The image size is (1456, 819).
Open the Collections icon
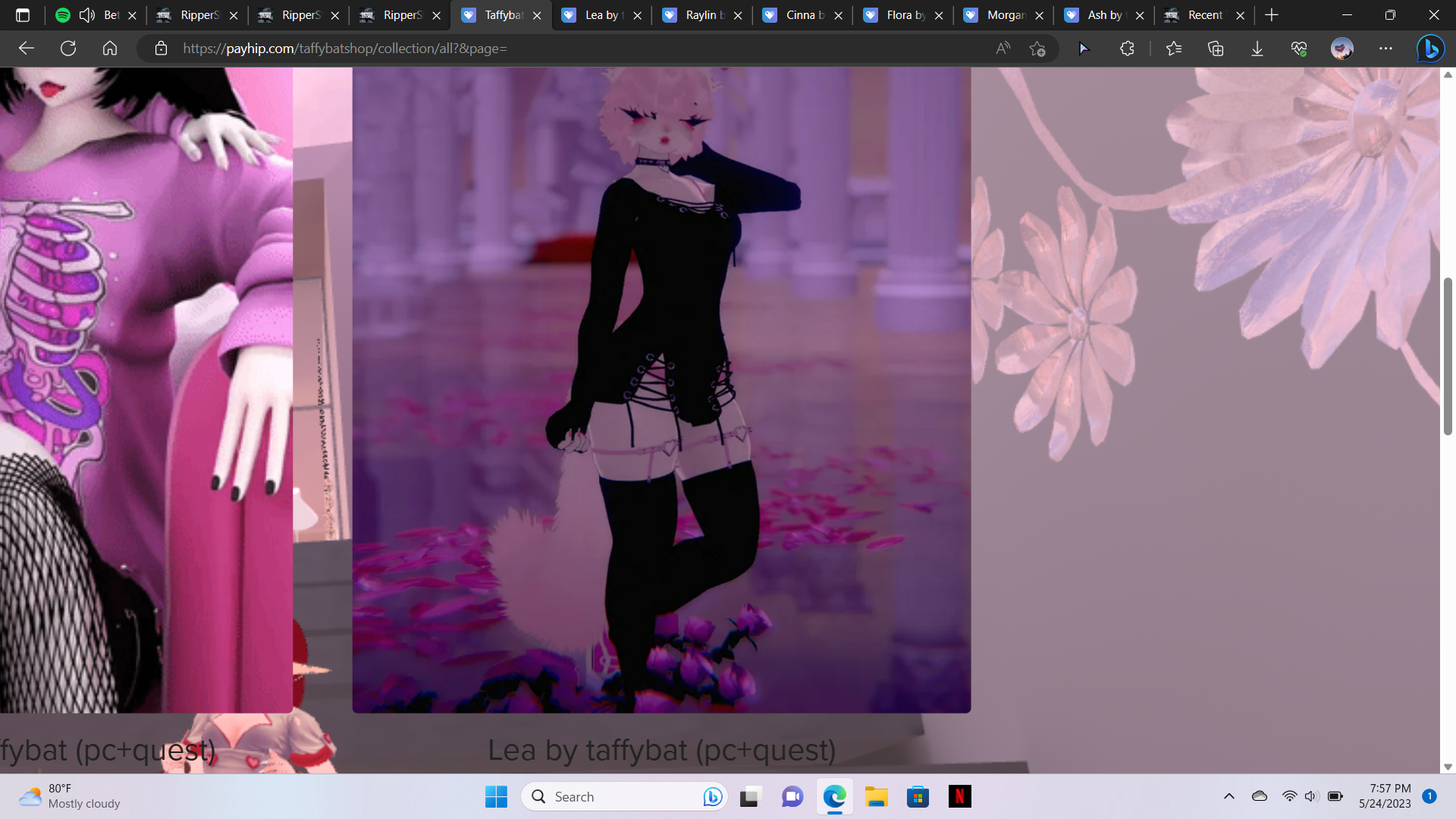[1216, 49]
